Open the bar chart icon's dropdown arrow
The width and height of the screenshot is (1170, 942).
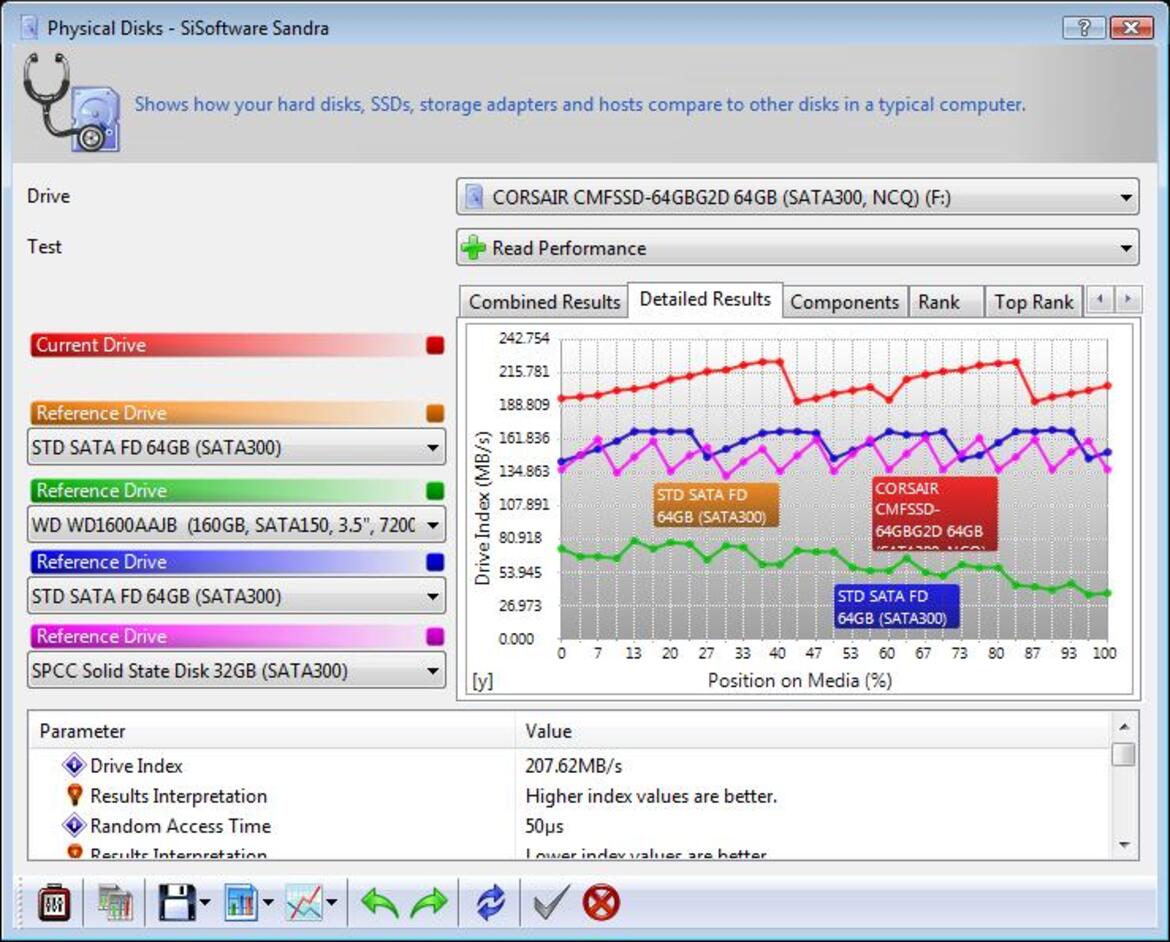point(268,903)
